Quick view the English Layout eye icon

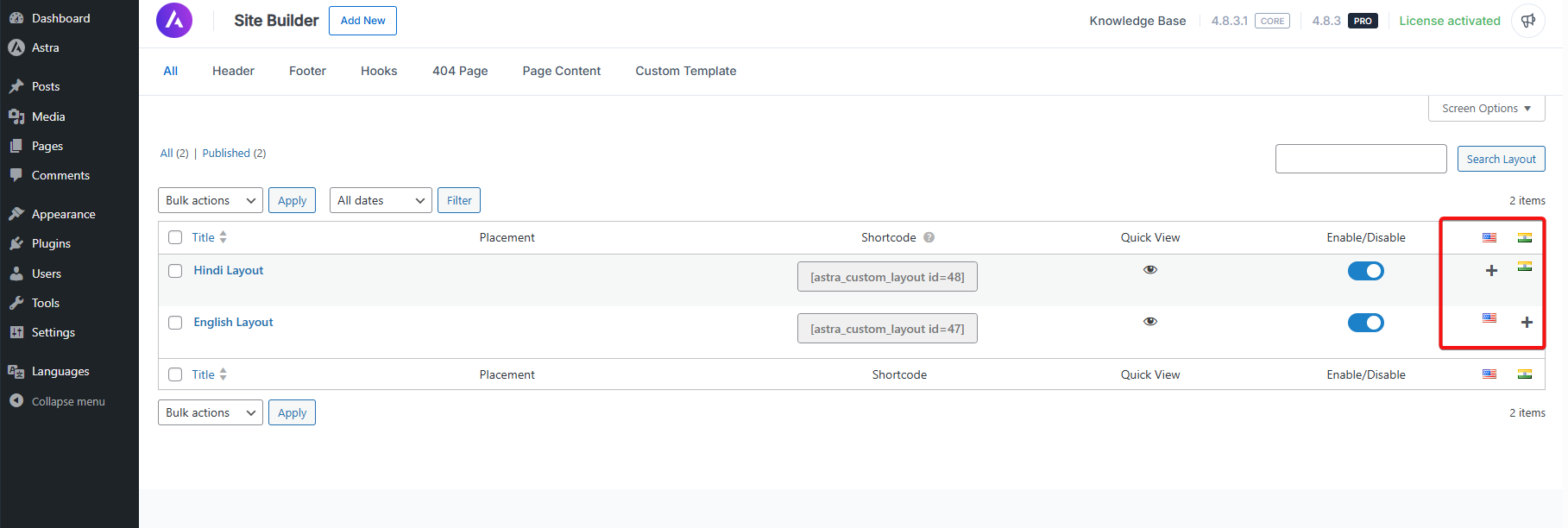point(1149,322)
